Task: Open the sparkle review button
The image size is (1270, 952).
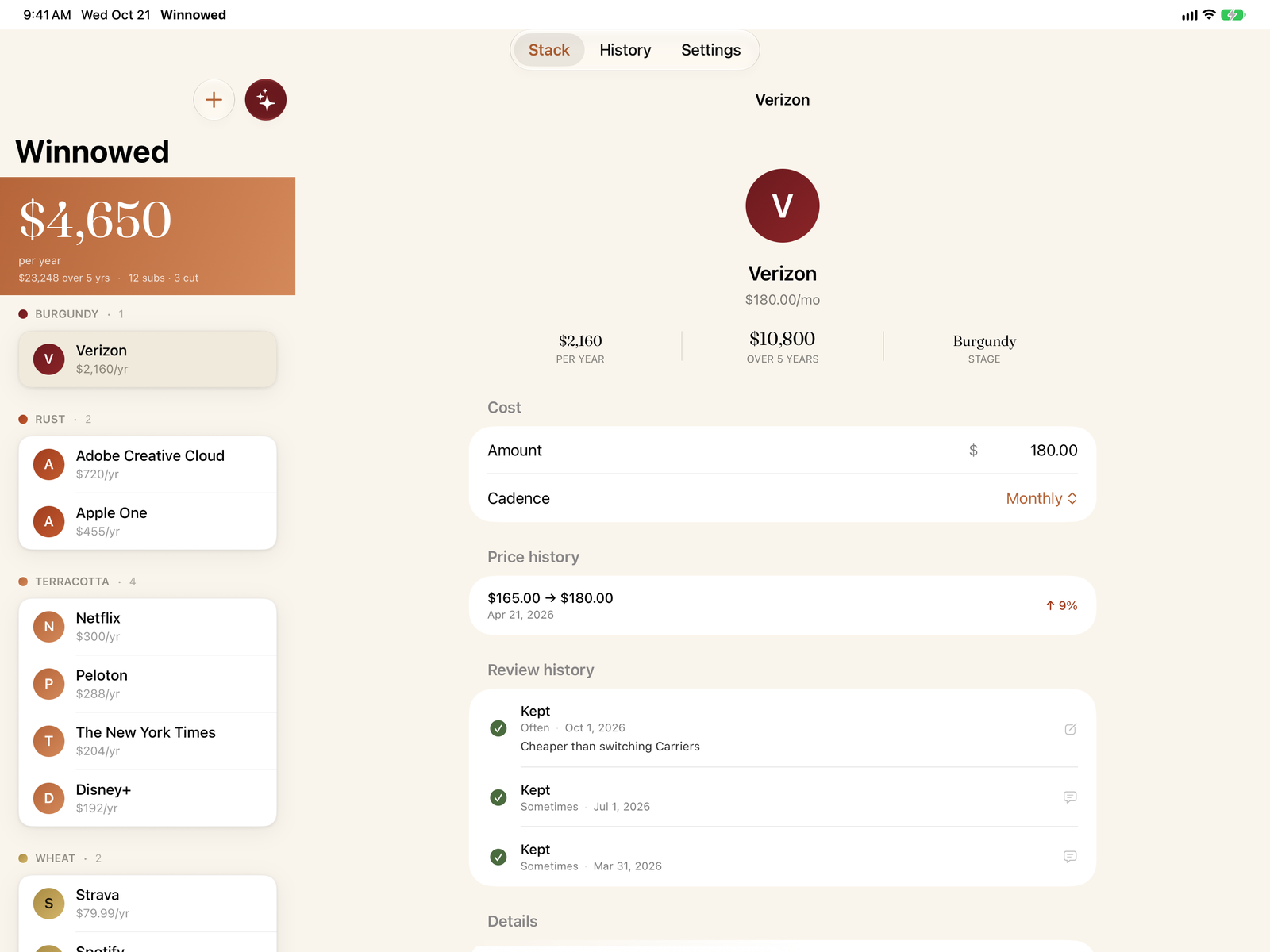Action: (x=266, y=100)
